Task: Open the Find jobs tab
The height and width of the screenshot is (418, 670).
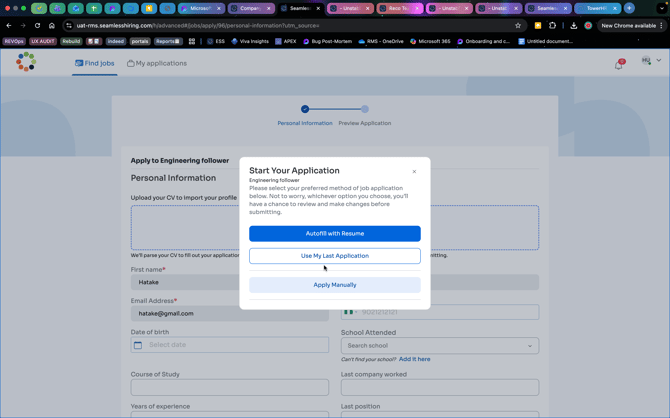Action: click(x=95, y=64)
